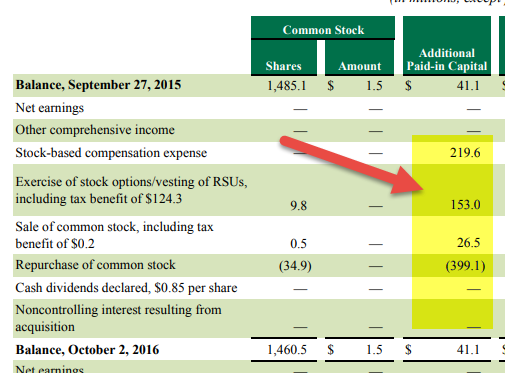Click the 1,460.5 shares value
Viewport: 505px width, 373px height.
pyautogui.click(x=287, y=350)
